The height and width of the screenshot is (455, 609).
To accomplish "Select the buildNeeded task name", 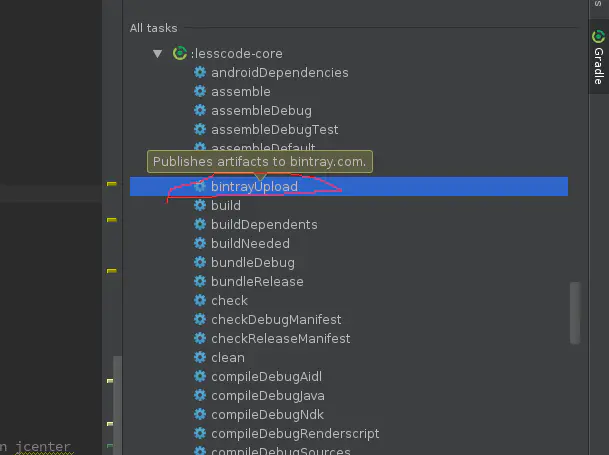I will pyautogui.click(x=250, y=244).
